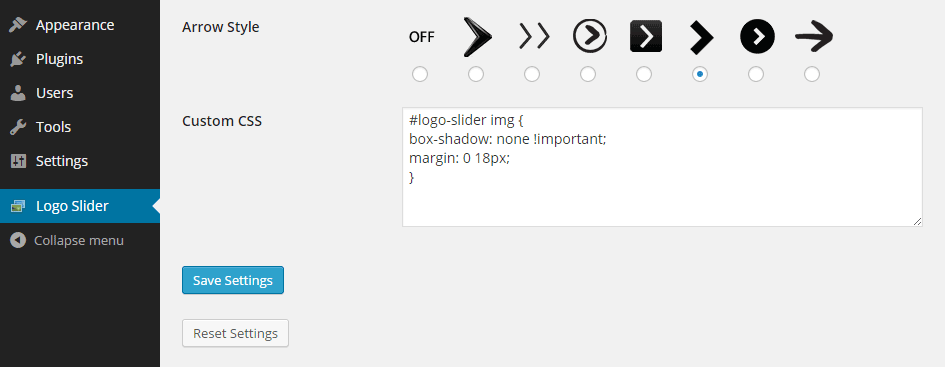Click the Users person icon
This screenshot has height=367, width=945.
[x=19, y=93]
